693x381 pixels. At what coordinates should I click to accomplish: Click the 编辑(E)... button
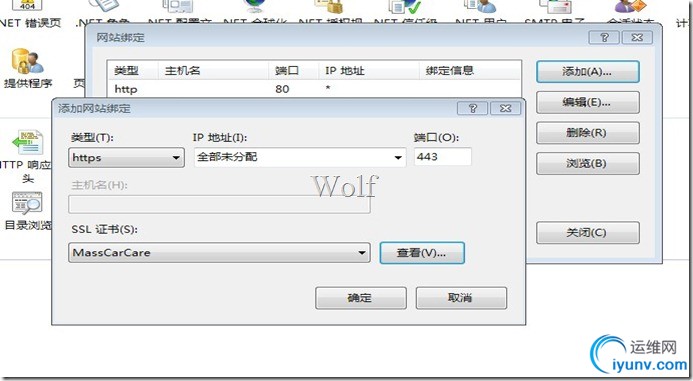[x=587, y=103]
